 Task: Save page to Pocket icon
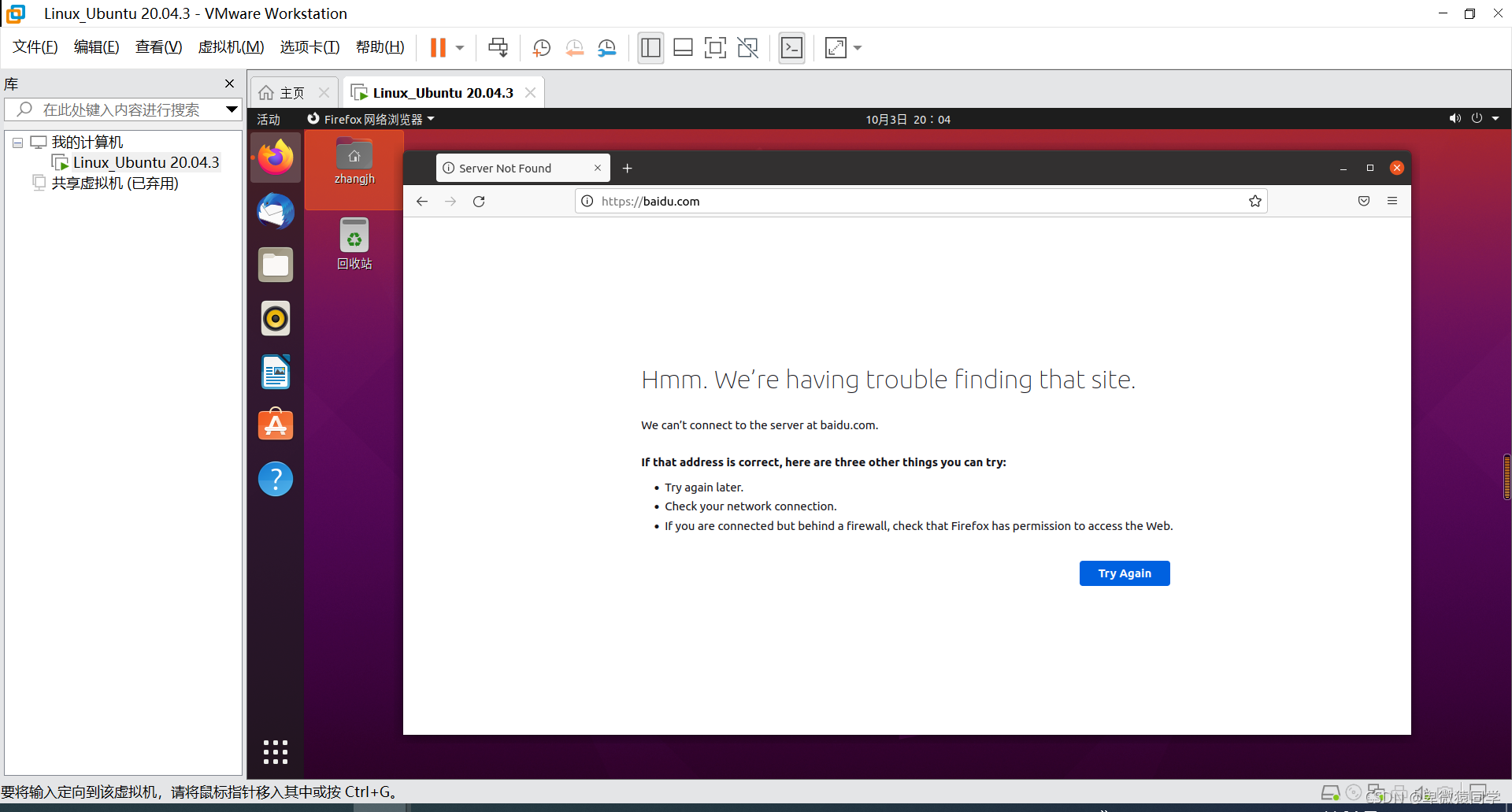[1364, 202]
